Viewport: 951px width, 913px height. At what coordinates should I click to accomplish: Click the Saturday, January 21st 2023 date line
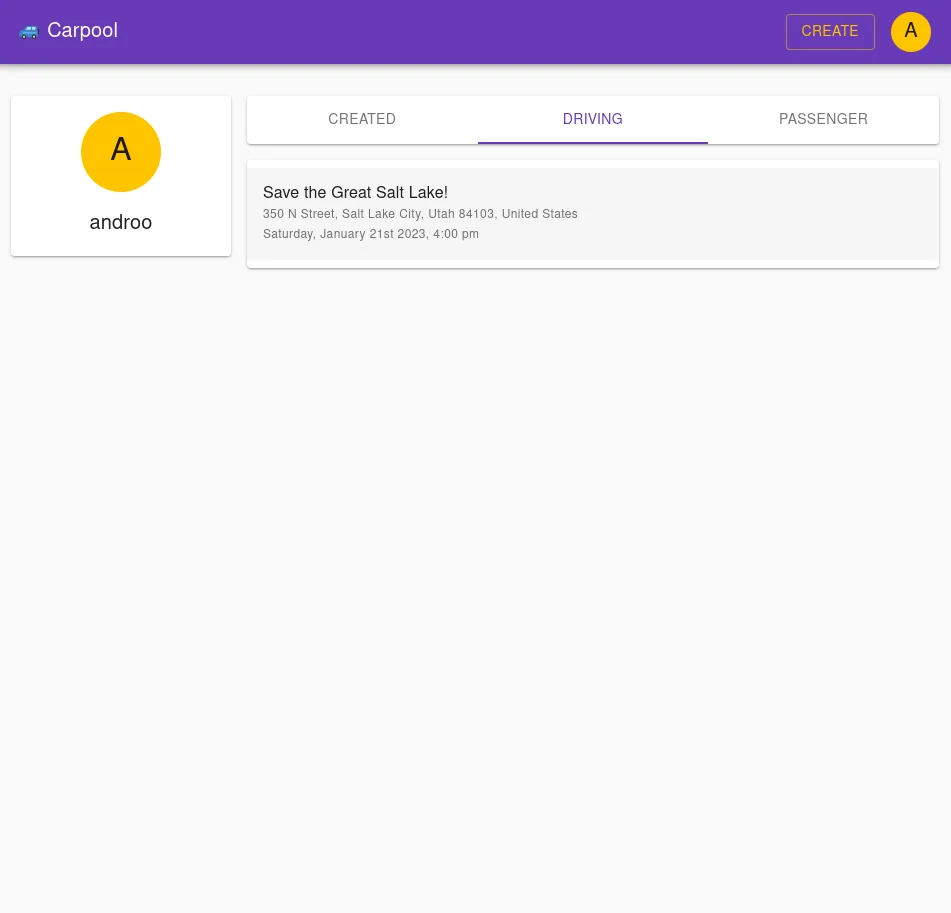pos(371,234)
